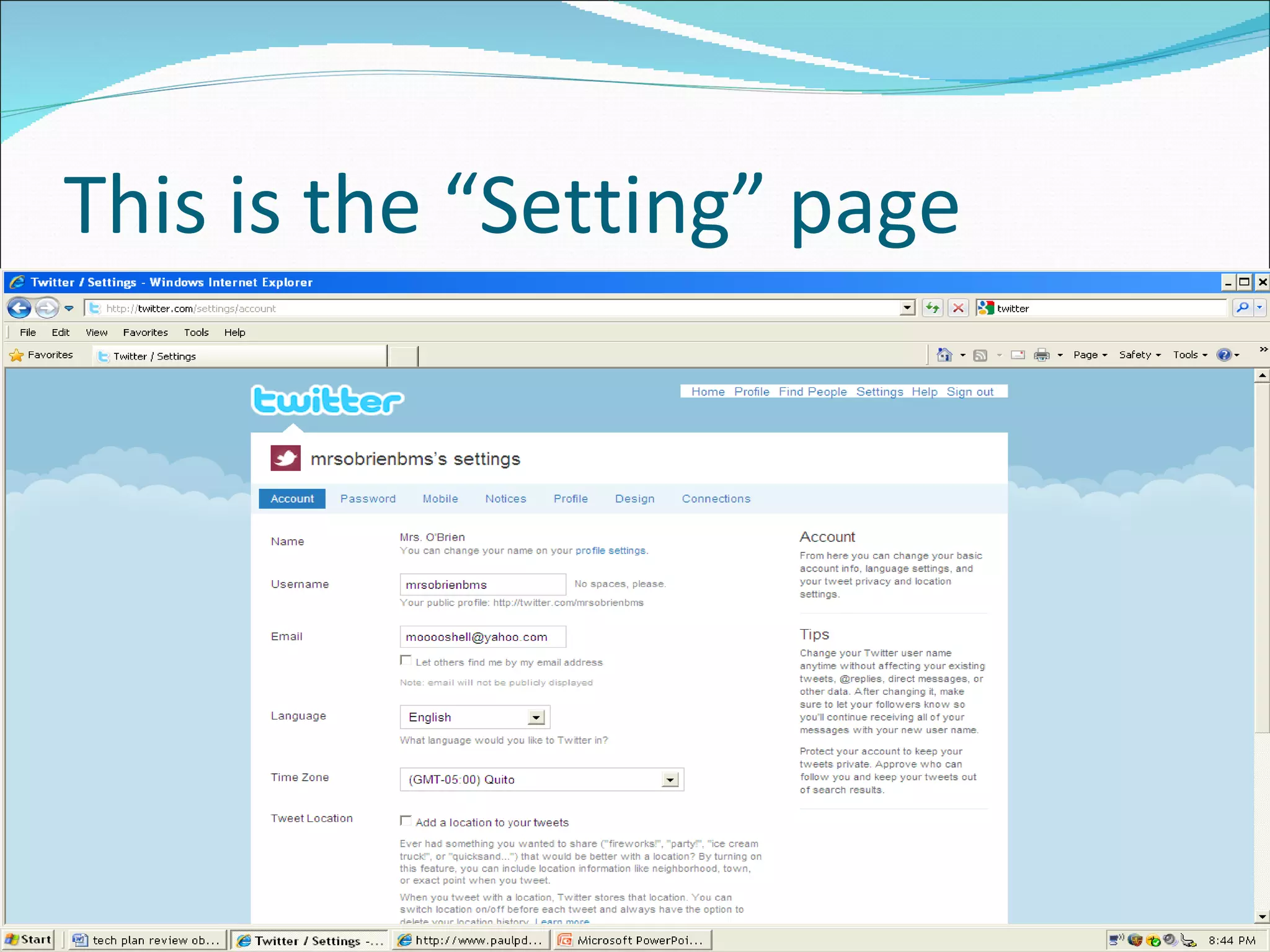
Task: Open the command bar Tools menu
Action: (1189, 355)
